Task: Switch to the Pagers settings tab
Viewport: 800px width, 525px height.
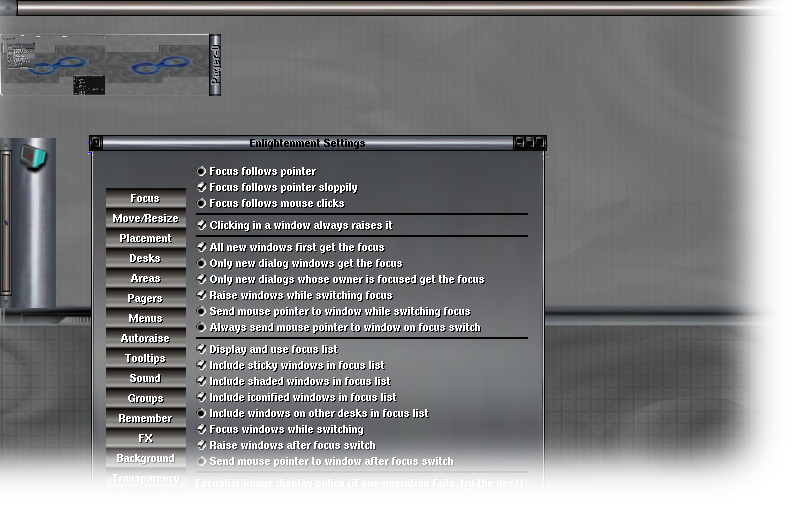Action: pyautogui.click(x=145, y=298)
